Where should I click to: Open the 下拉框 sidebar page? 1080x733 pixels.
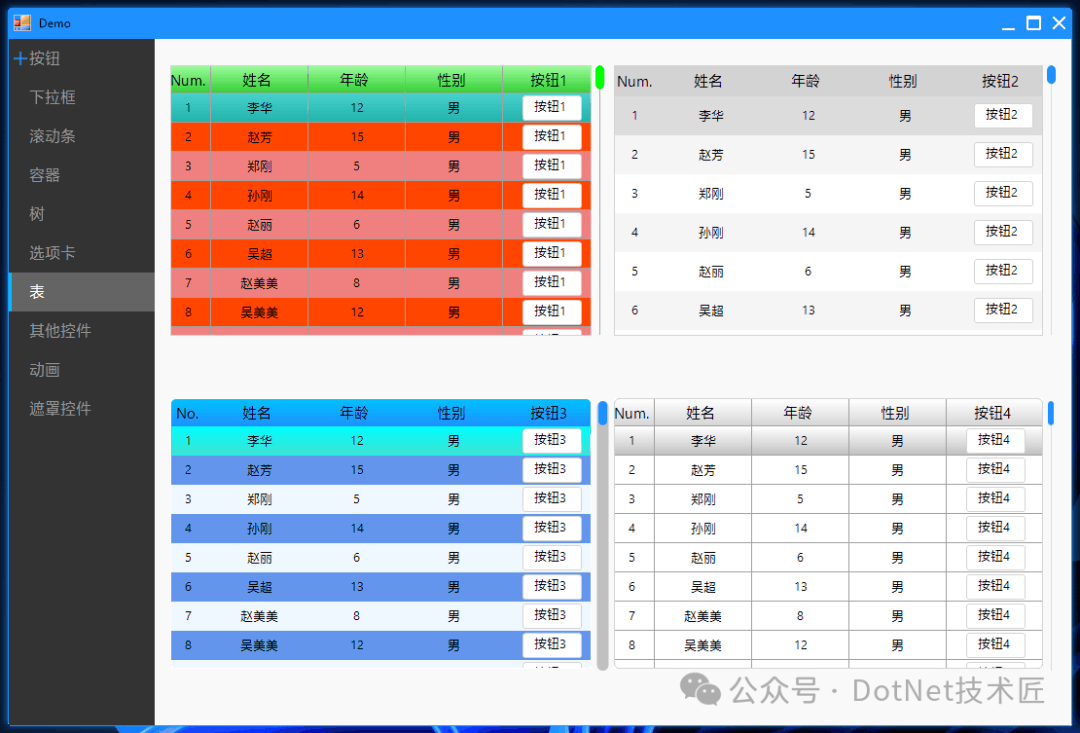tap(53, 98)
